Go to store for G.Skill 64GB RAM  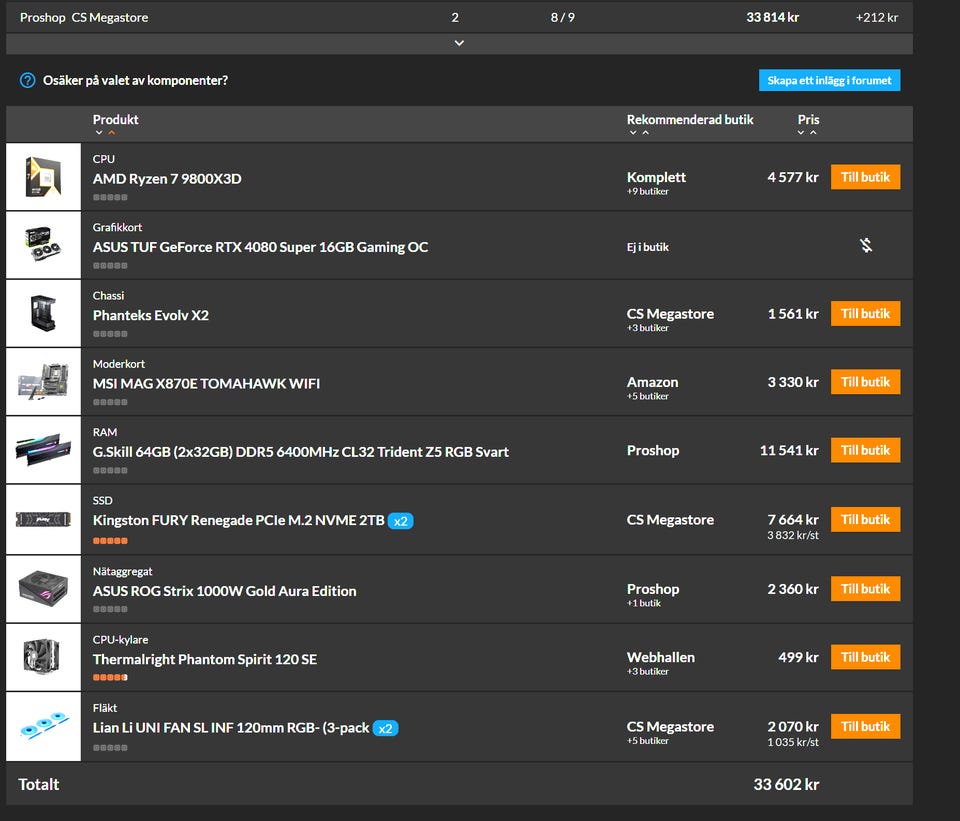tap(866, 450)
